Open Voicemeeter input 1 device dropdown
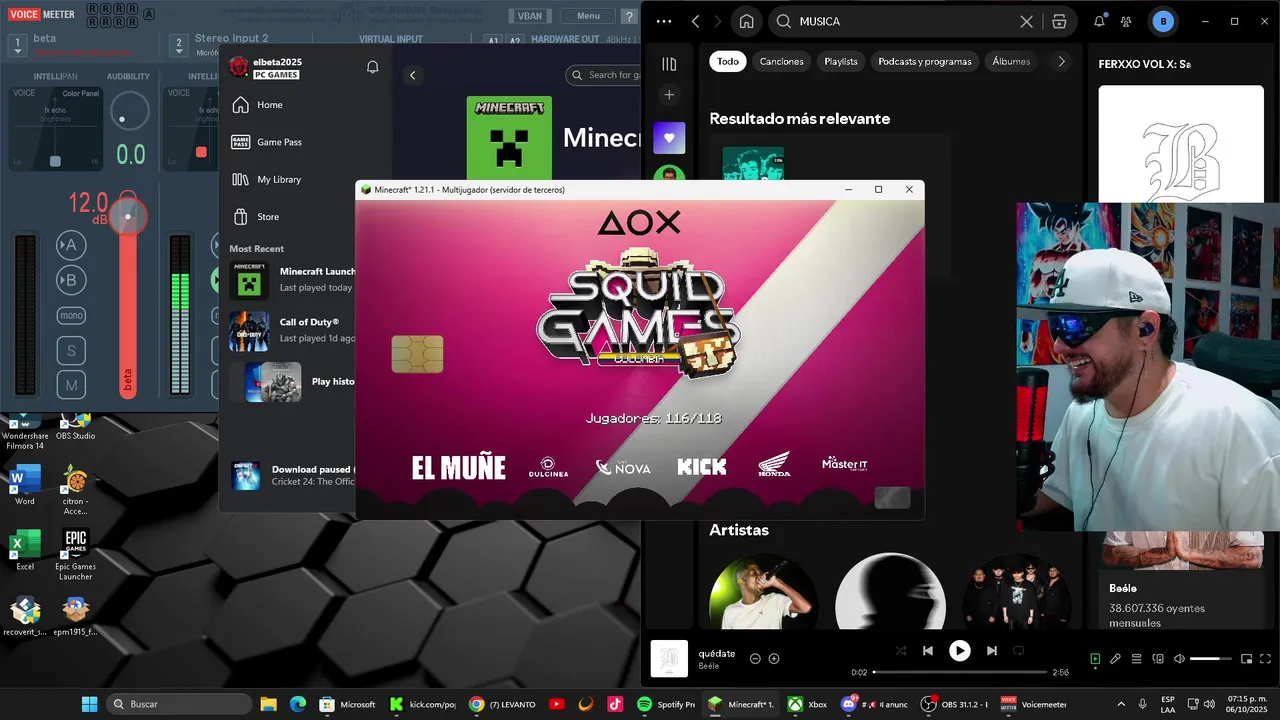This screenshot has height=720, width=1280. tap(17, 45)
